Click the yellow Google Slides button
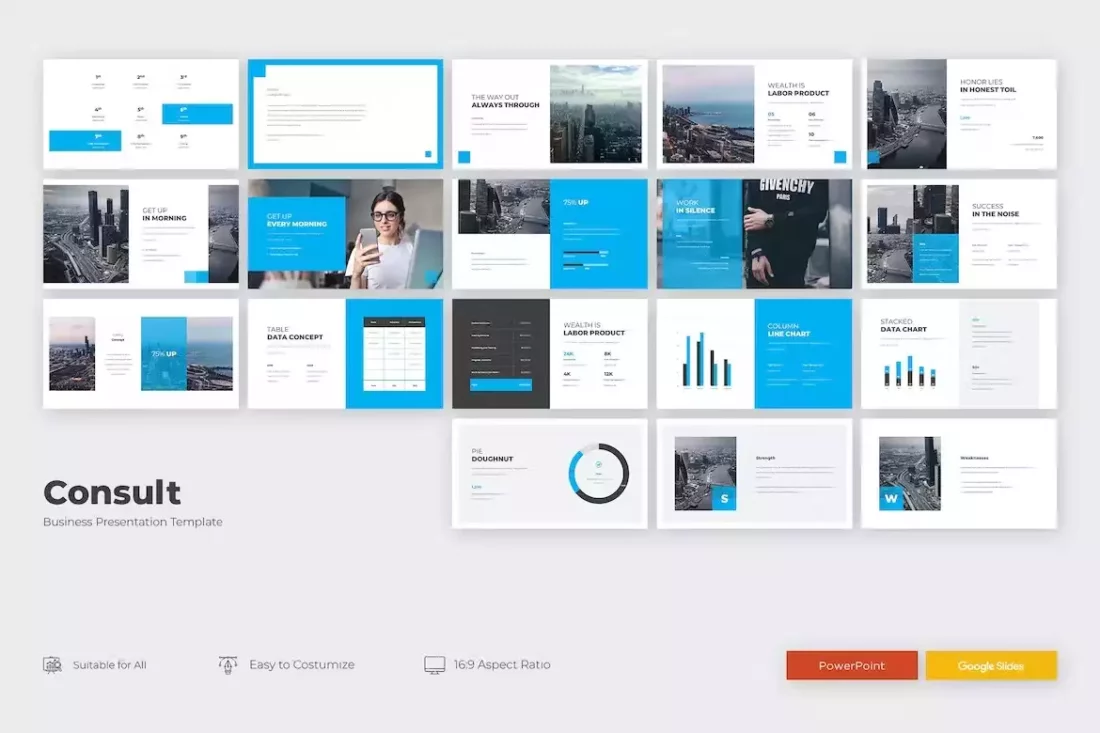 point(991,665)
